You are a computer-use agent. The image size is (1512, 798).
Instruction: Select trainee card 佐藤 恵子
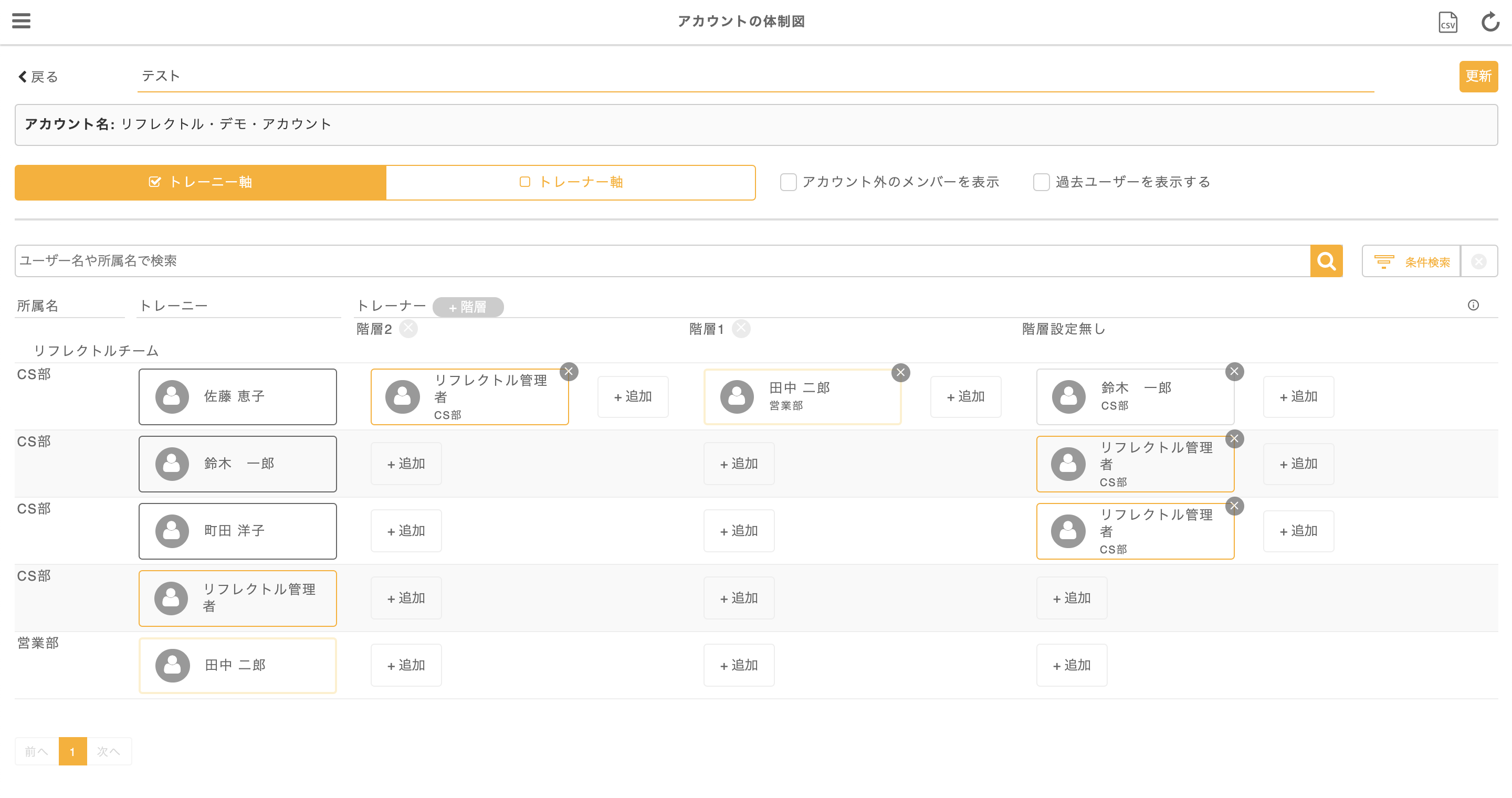[x=238, y=397]
